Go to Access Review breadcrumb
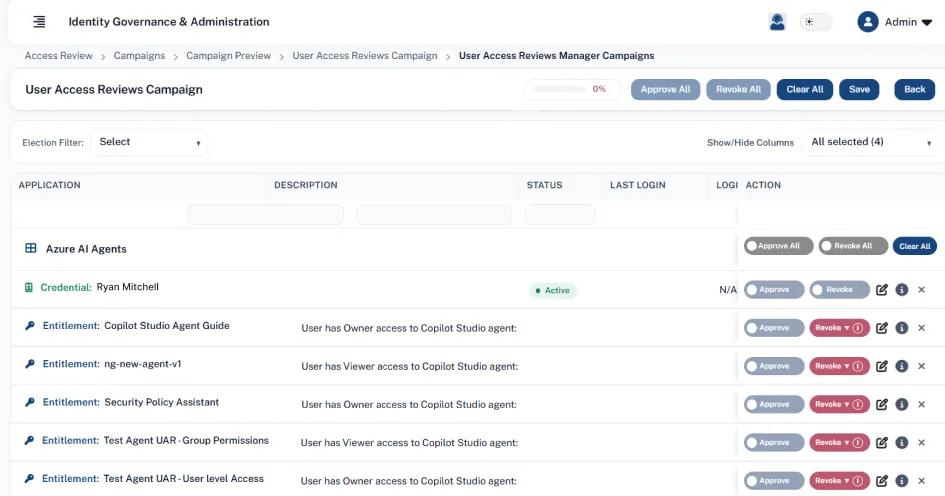The height and width of the screenshot is (496, 945). click(x=58, y=55)
